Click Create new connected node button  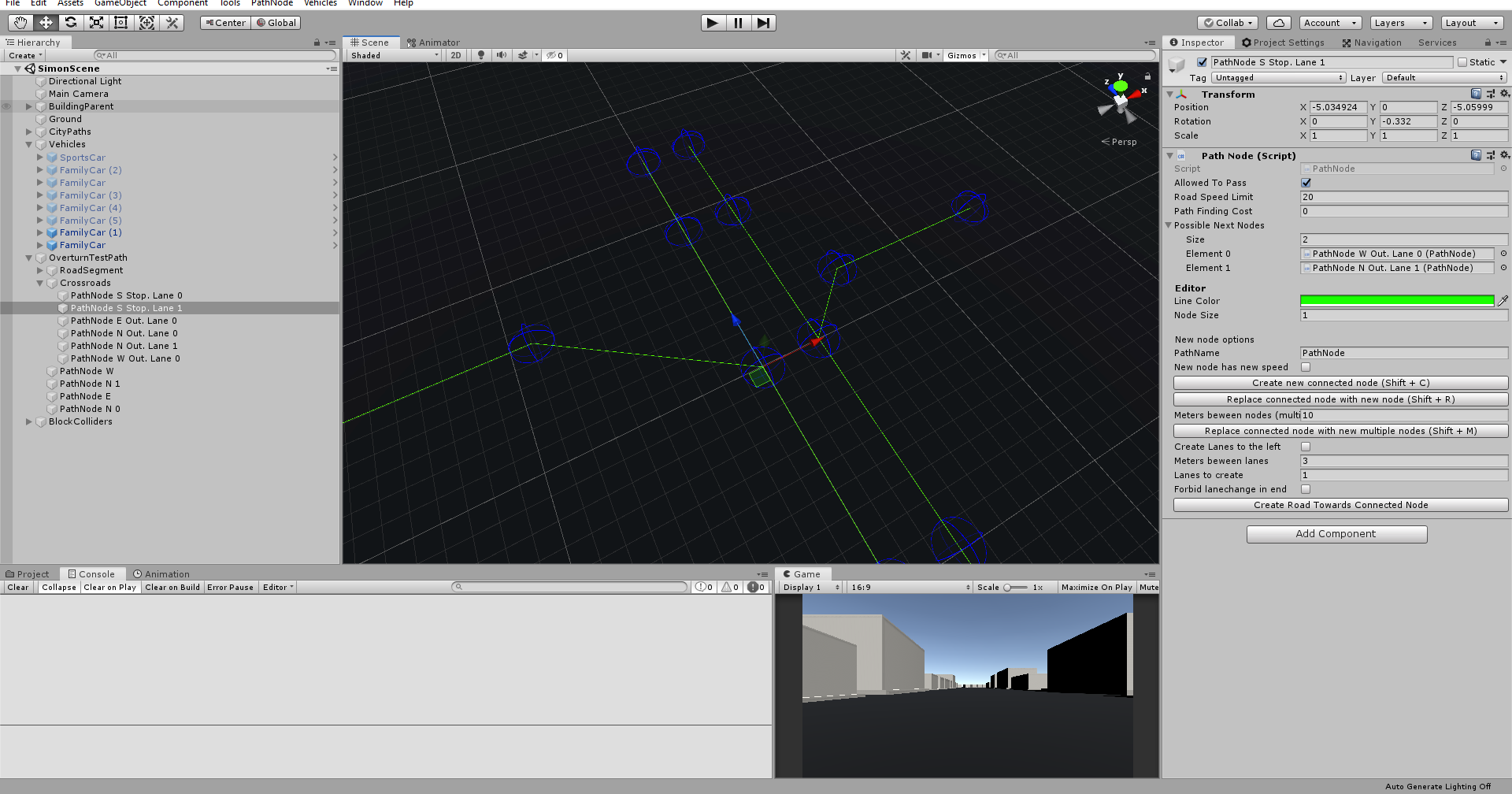click(x=1340, y=383)
